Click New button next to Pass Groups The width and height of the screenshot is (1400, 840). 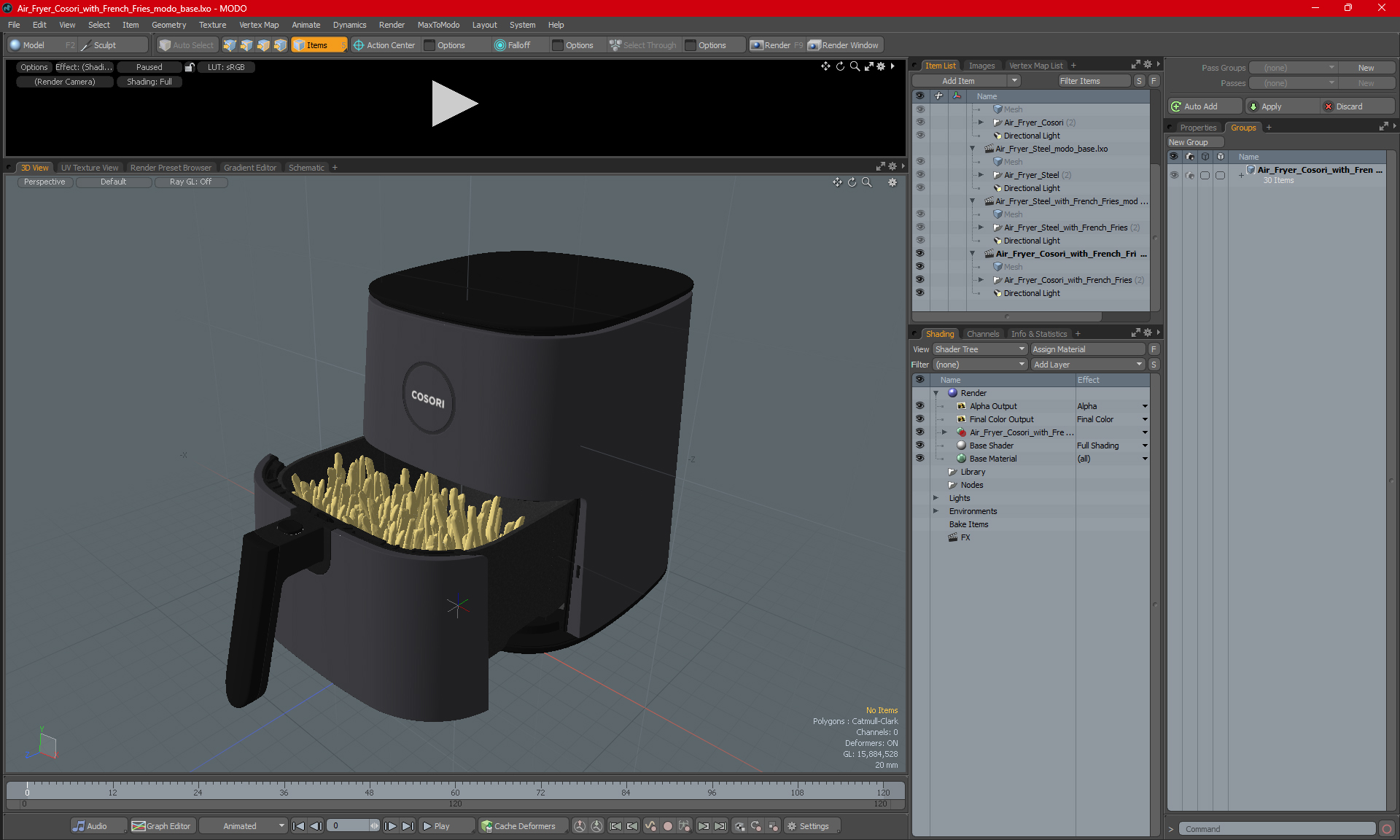pyautogui.click(x=1366, y=68)
